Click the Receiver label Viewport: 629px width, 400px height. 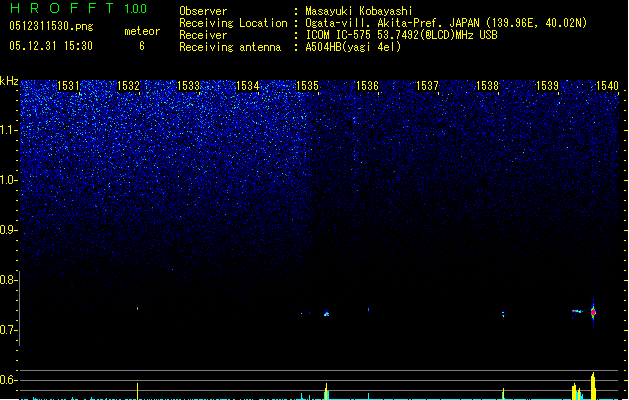(x=203, y=35)
